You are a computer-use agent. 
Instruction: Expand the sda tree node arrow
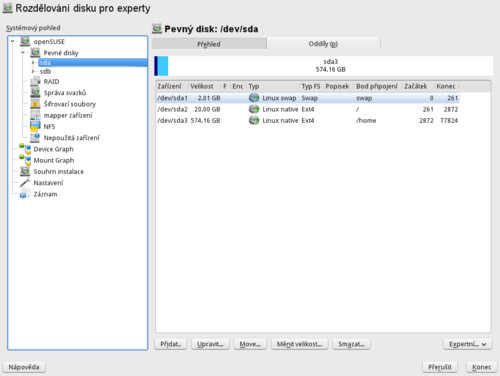click(33, 62)
